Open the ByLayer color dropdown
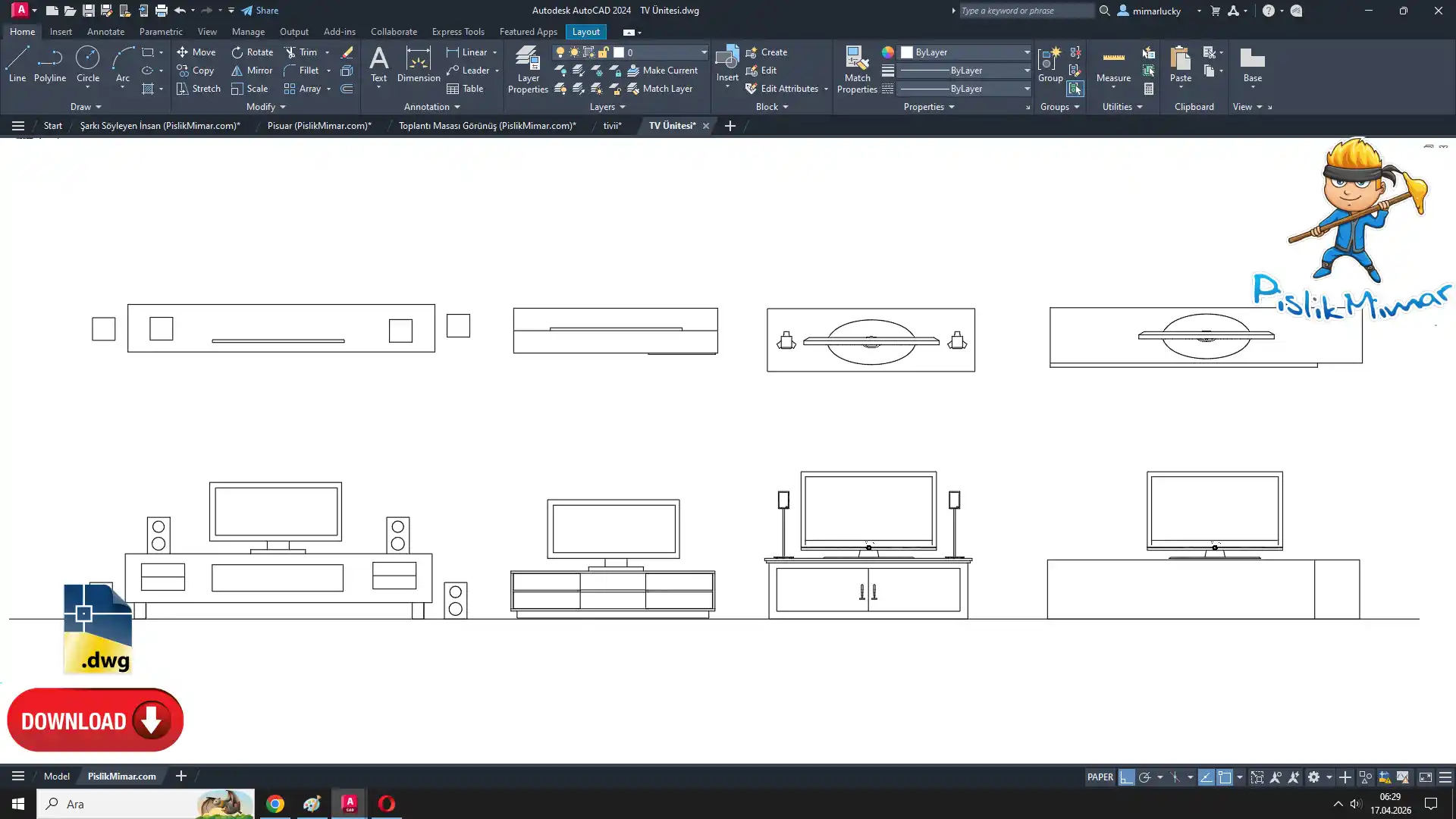The height and width of the screenshot is (819, 1456). point(1027,52)
